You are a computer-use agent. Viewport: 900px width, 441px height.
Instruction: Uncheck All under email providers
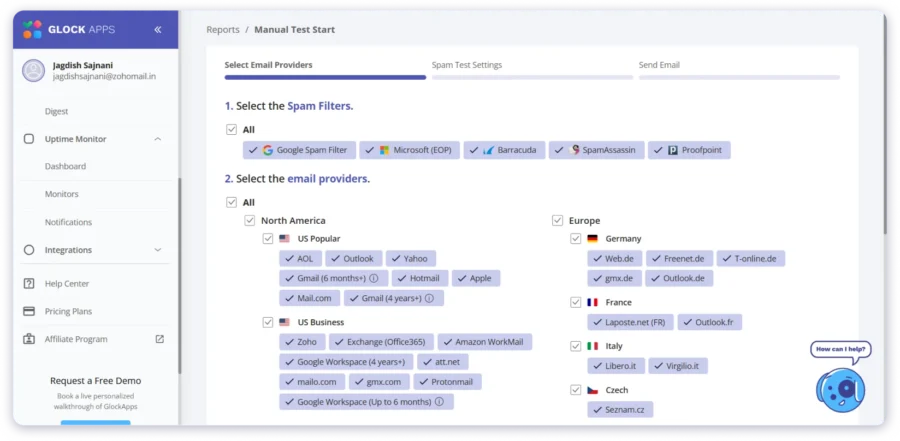(x=231, y=202)
